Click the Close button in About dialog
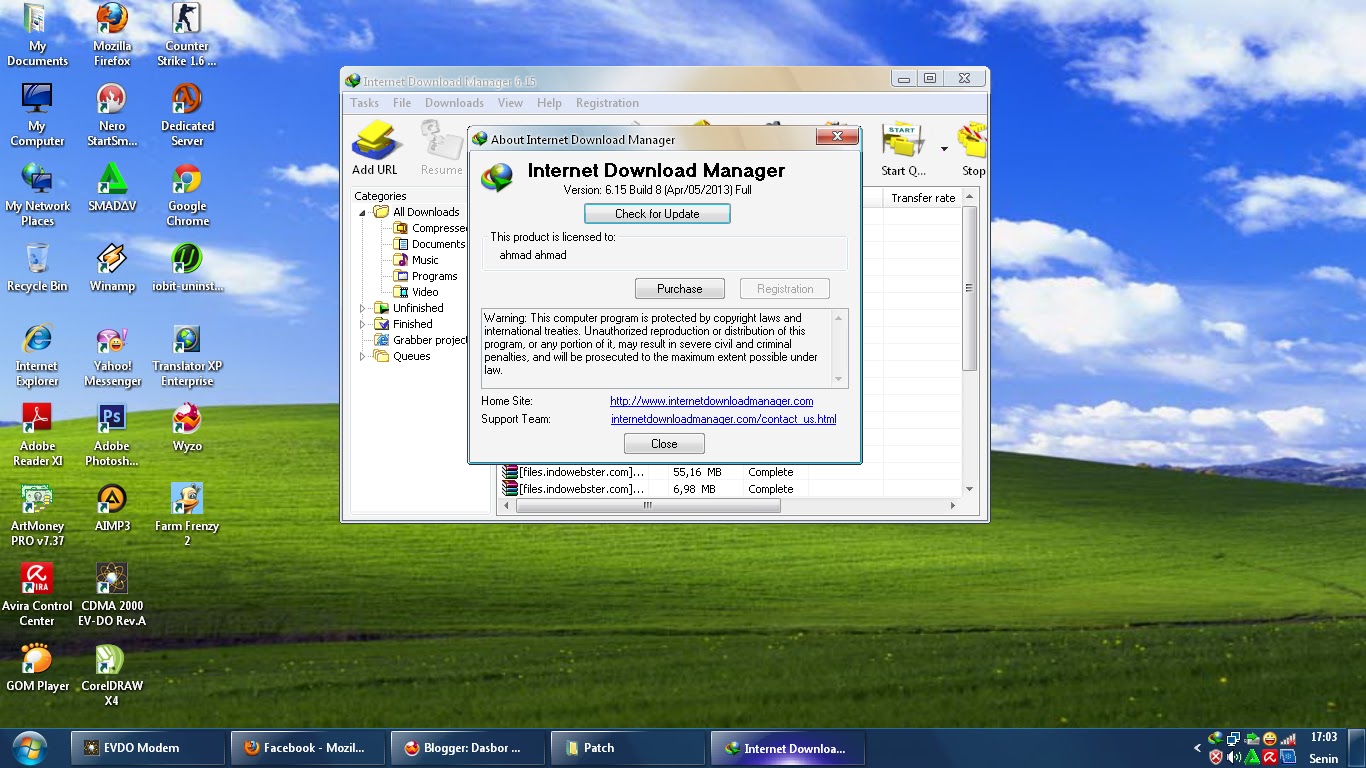1366x768 pixels. coord(664,444)
